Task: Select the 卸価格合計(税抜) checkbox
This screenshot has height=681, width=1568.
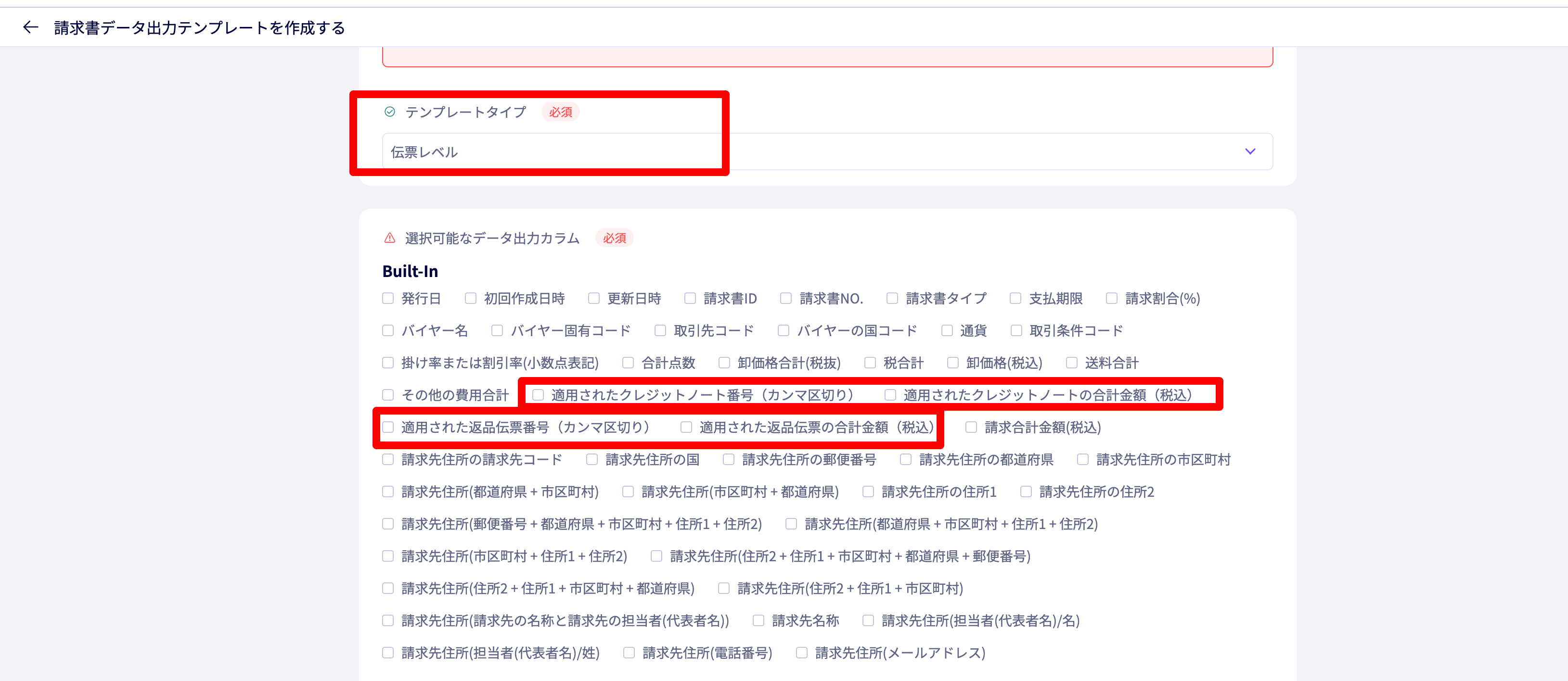Action: click(724, 363)
